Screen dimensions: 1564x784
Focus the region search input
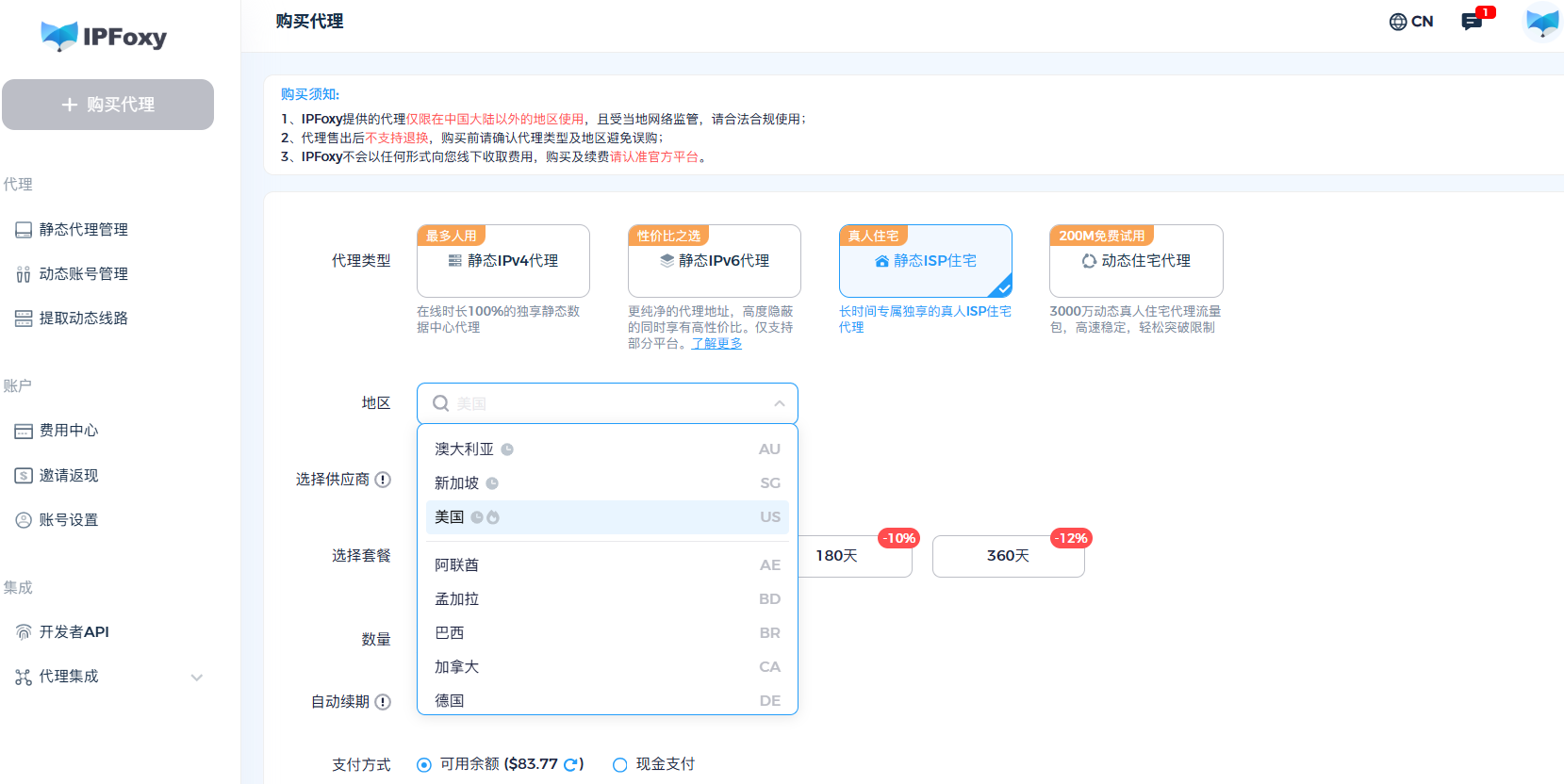pyautogui.click(x=607, y=403)
